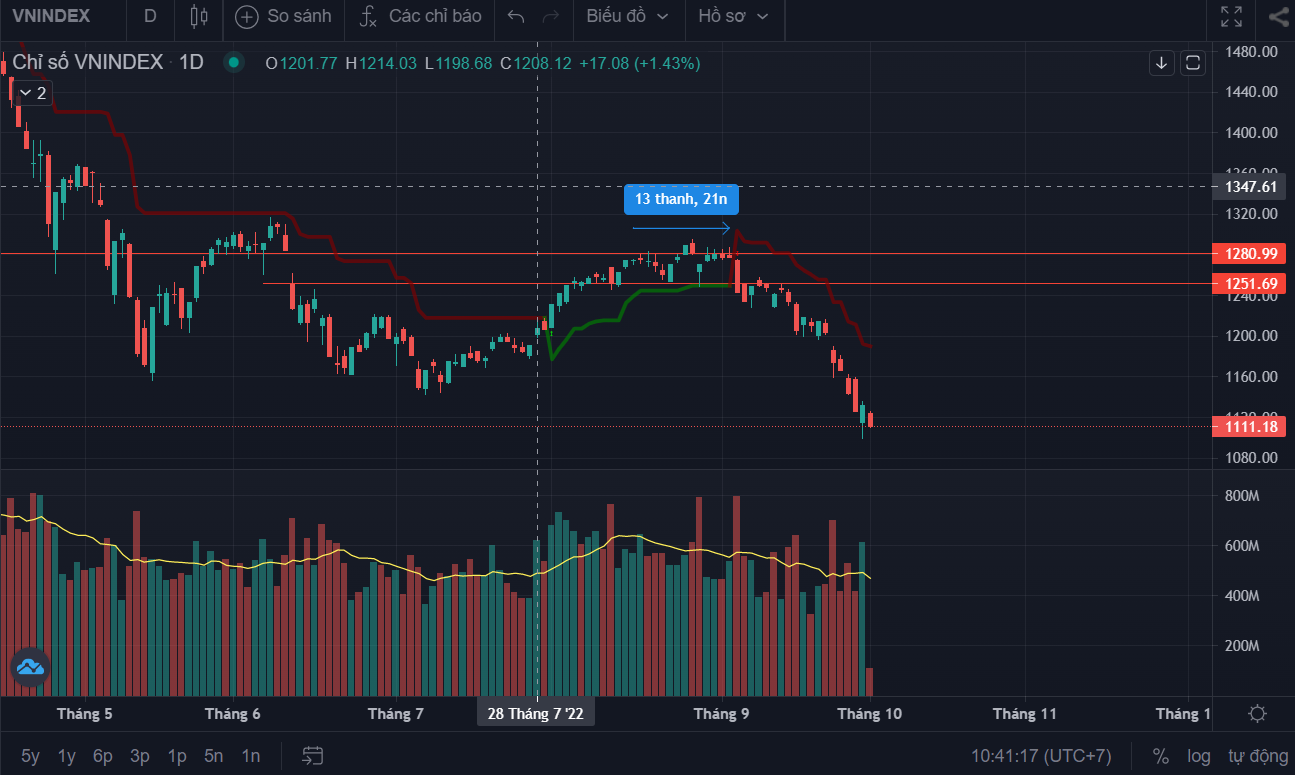Expand the Hồ sơ dropdown
The height and width of the screenshot is (775, 1295).
[734, 16]
